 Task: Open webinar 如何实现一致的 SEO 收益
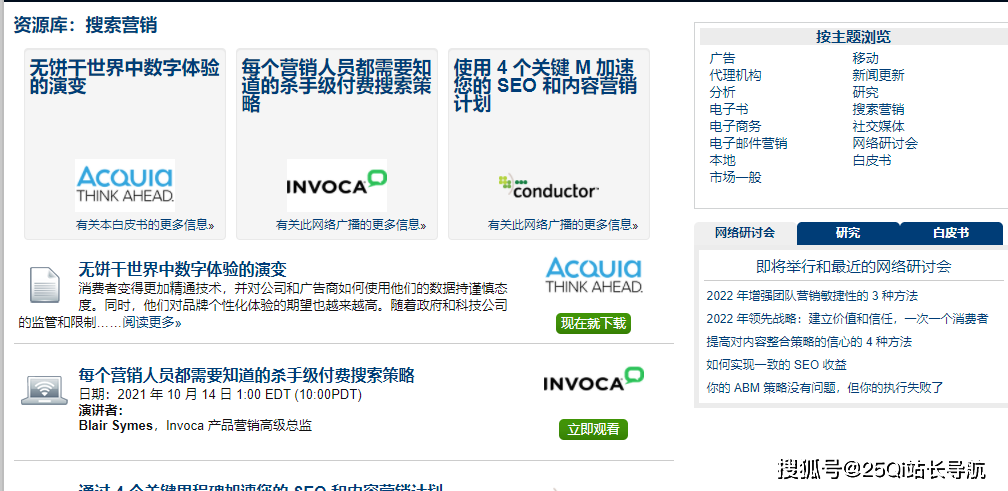[x=777, y=364]
